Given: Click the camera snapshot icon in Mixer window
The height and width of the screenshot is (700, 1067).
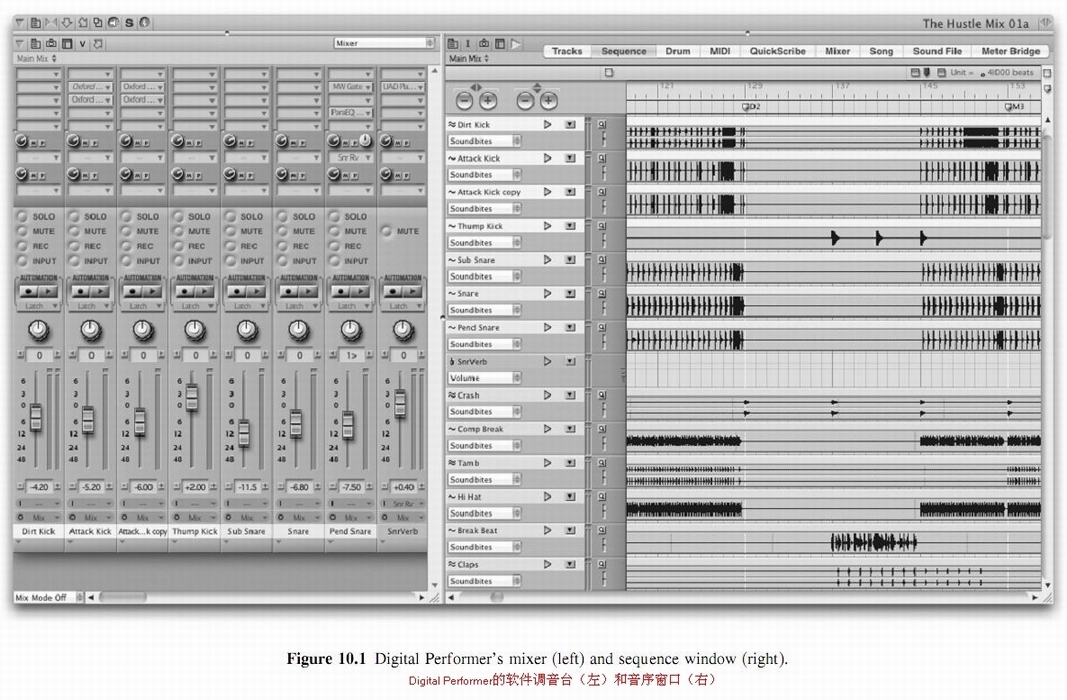Looking at the screenshot, I should click(52, 44).
